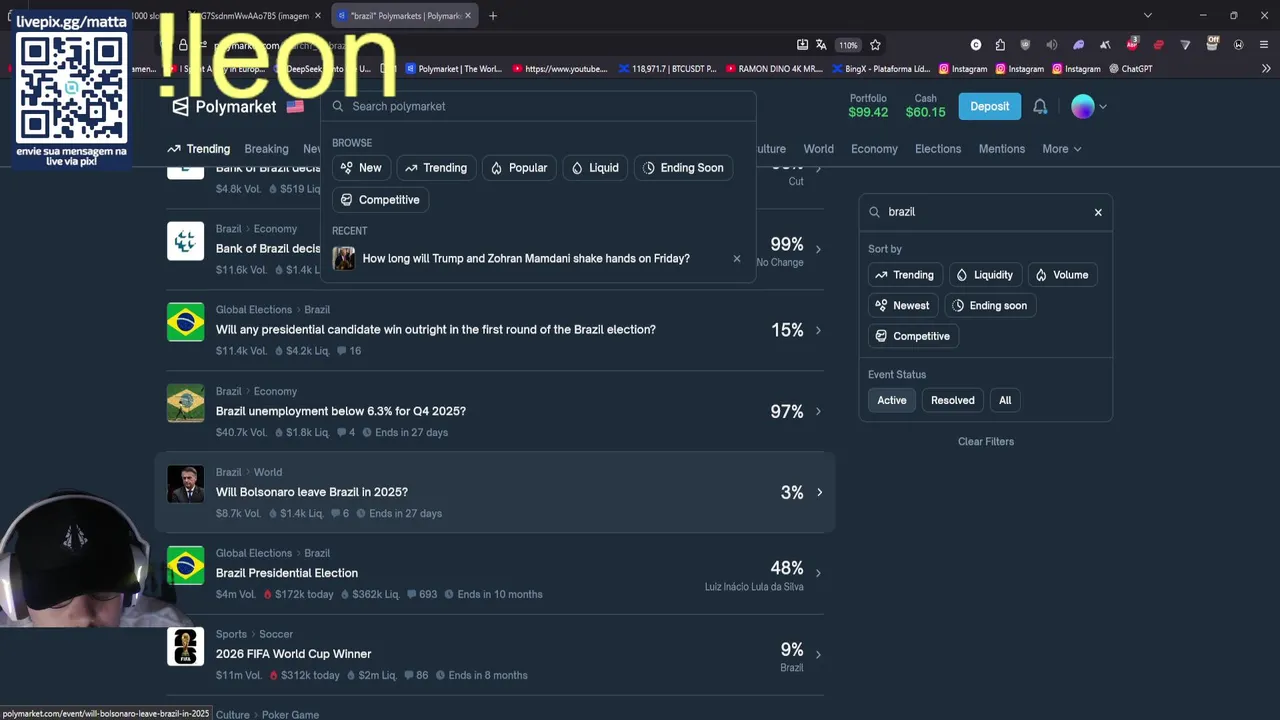Image resolution: width=1280 pixels, height=720 pixels.
Task: Expand Brazil unemployment market chevron
Action: [819, 411]
